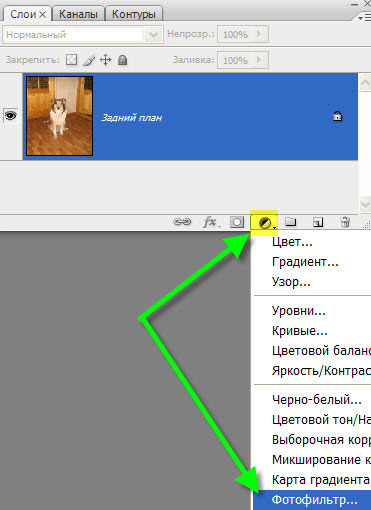The image size is (371, 510).
Task: Switch to the Каналы tab
Action: [x=78, y=14]
